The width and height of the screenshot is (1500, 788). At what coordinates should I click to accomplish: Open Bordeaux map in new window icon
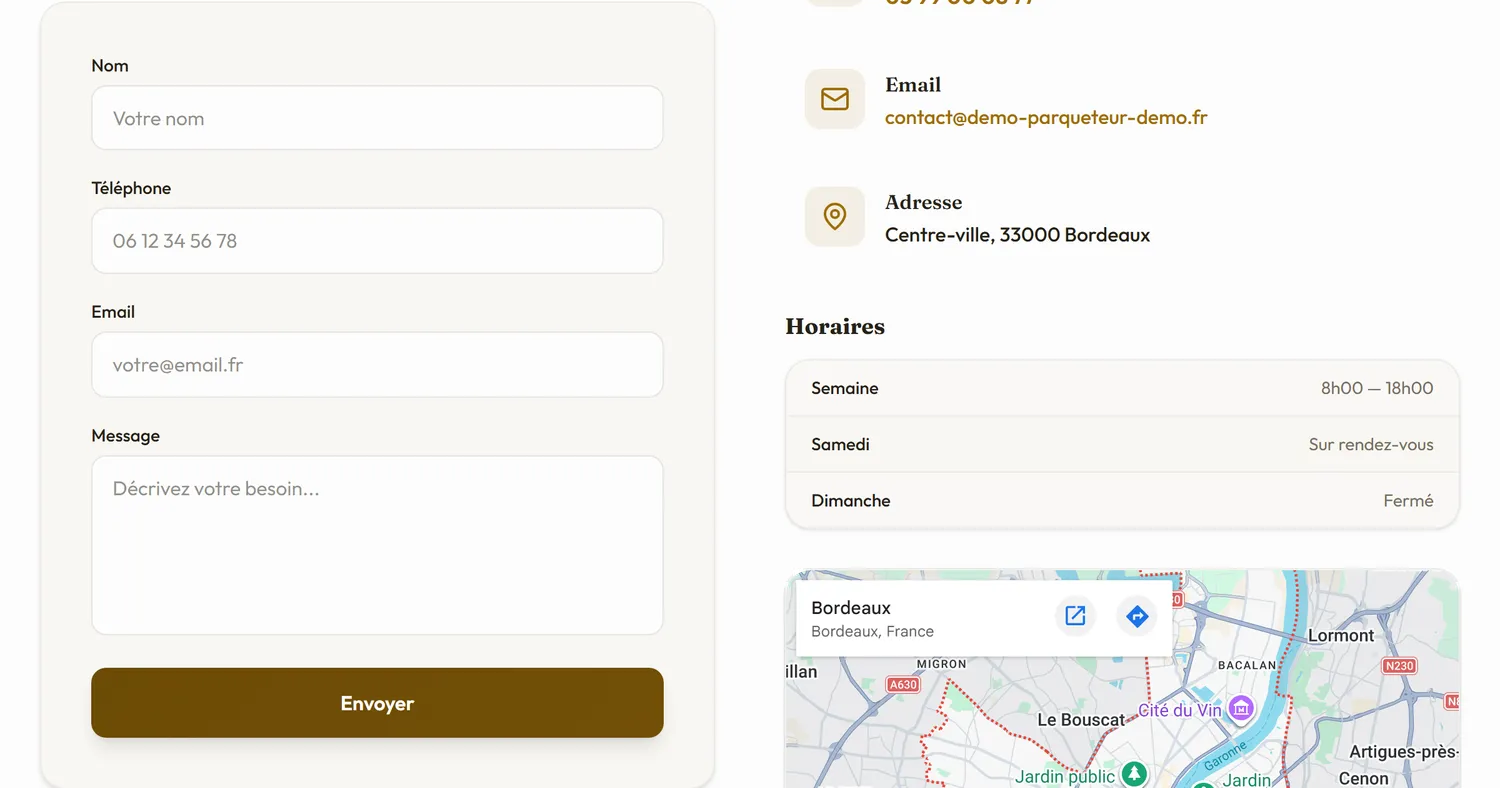(x=1075, y=616)
